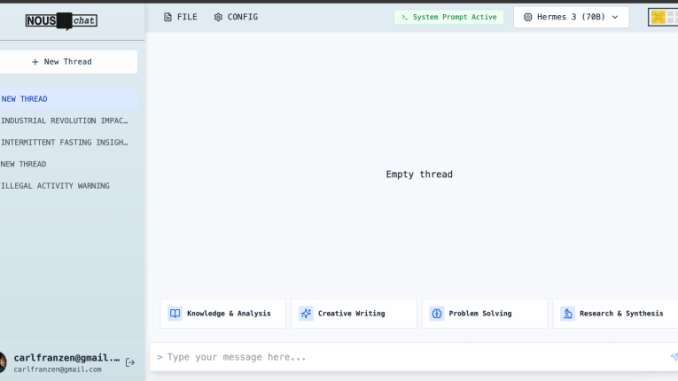
Task: Click the carlfranzen@gmail.com account name
Action: [67, 358]
